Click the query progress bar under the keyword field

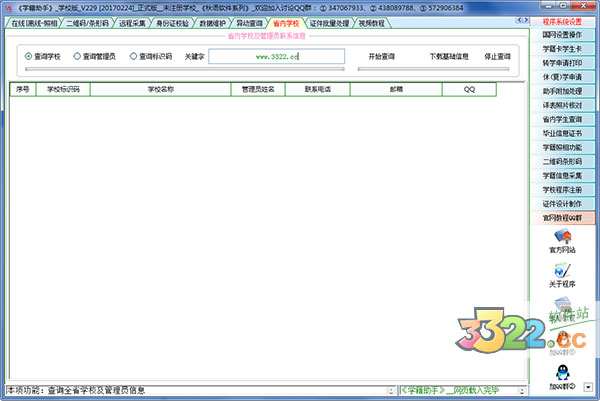185,69
